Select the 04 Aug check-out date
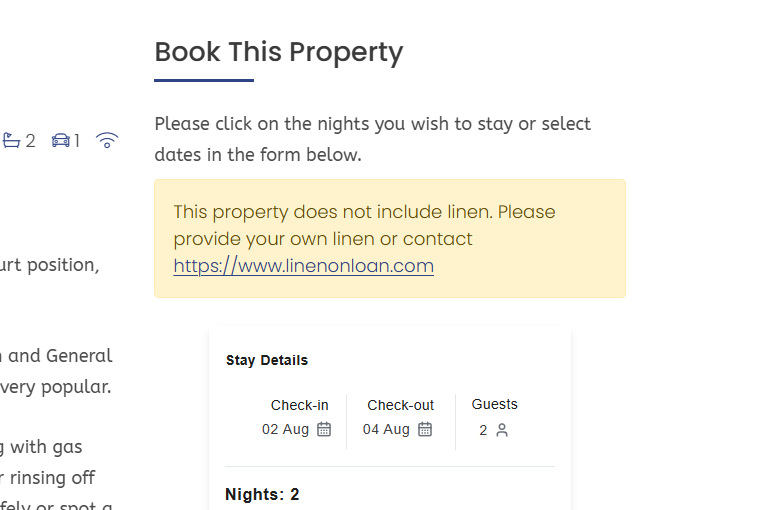 [x=386, y=429]
